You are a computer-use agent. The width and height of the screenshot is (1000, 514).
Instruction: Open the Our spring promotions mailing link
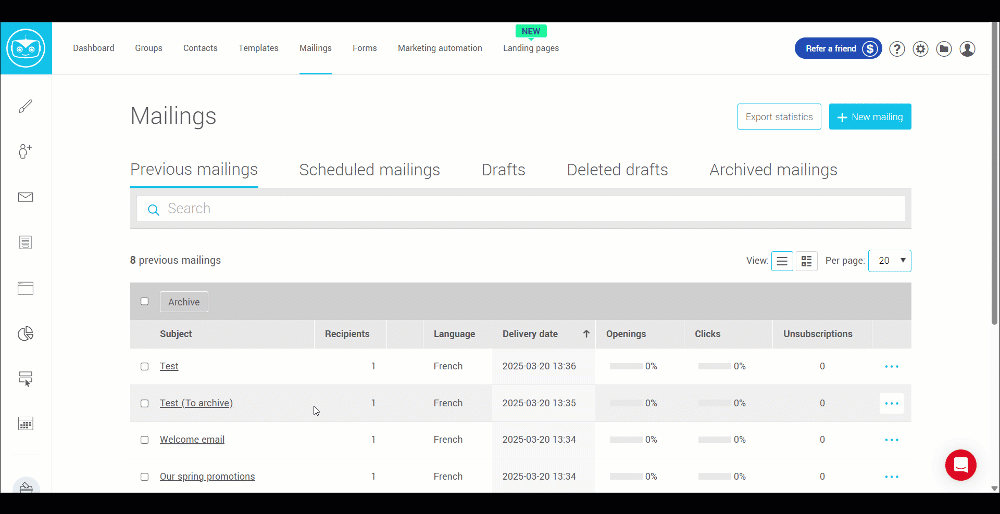(x=207, y=477)
